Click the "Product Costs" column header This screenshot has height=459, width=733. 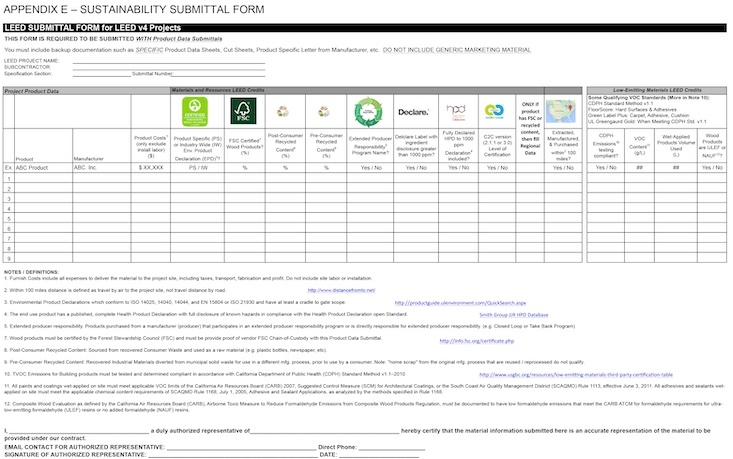(x=151, y=147)
